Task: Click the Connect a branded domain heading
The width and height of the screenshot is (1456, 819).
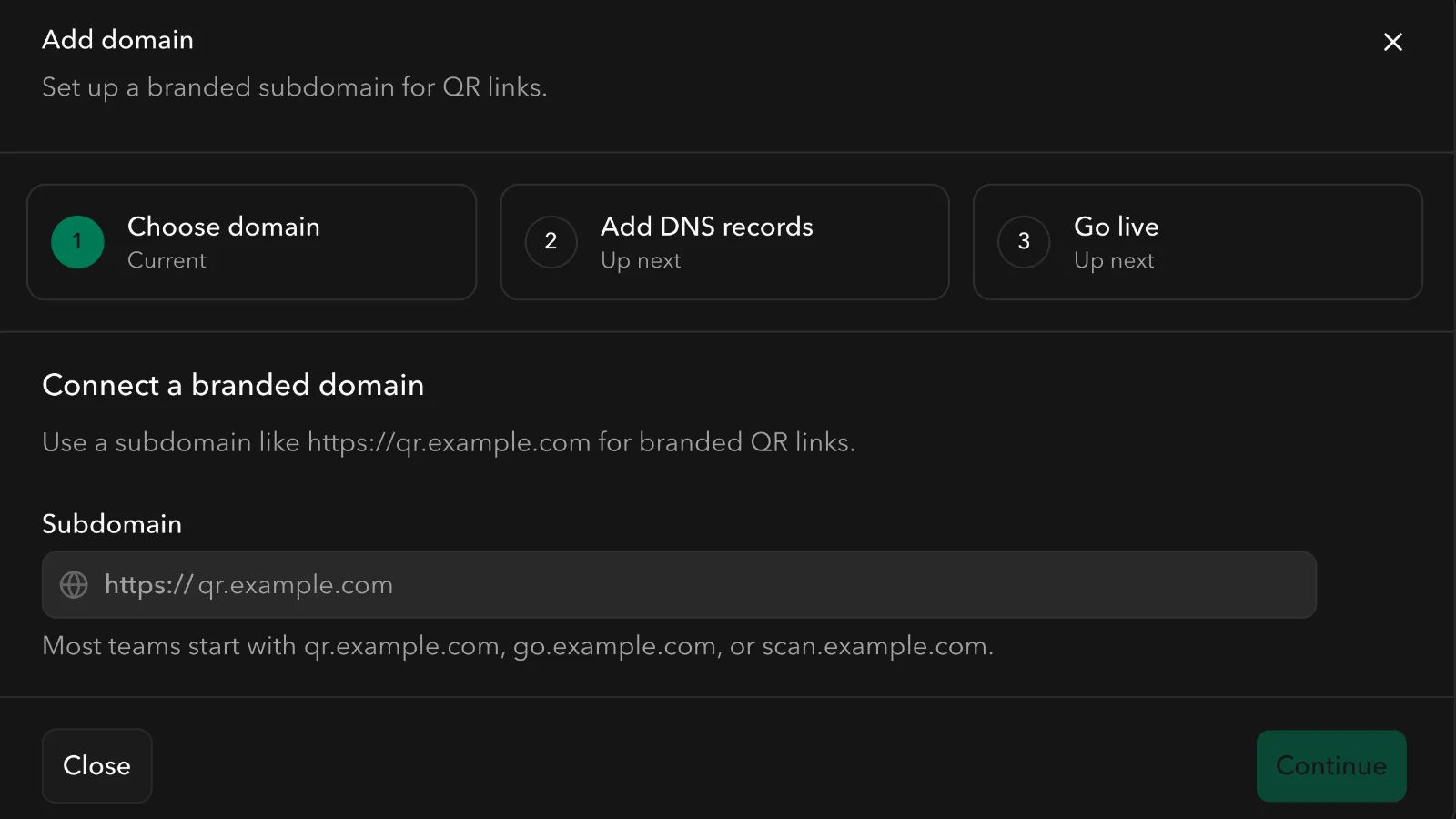Action: [x=233, y=385]
